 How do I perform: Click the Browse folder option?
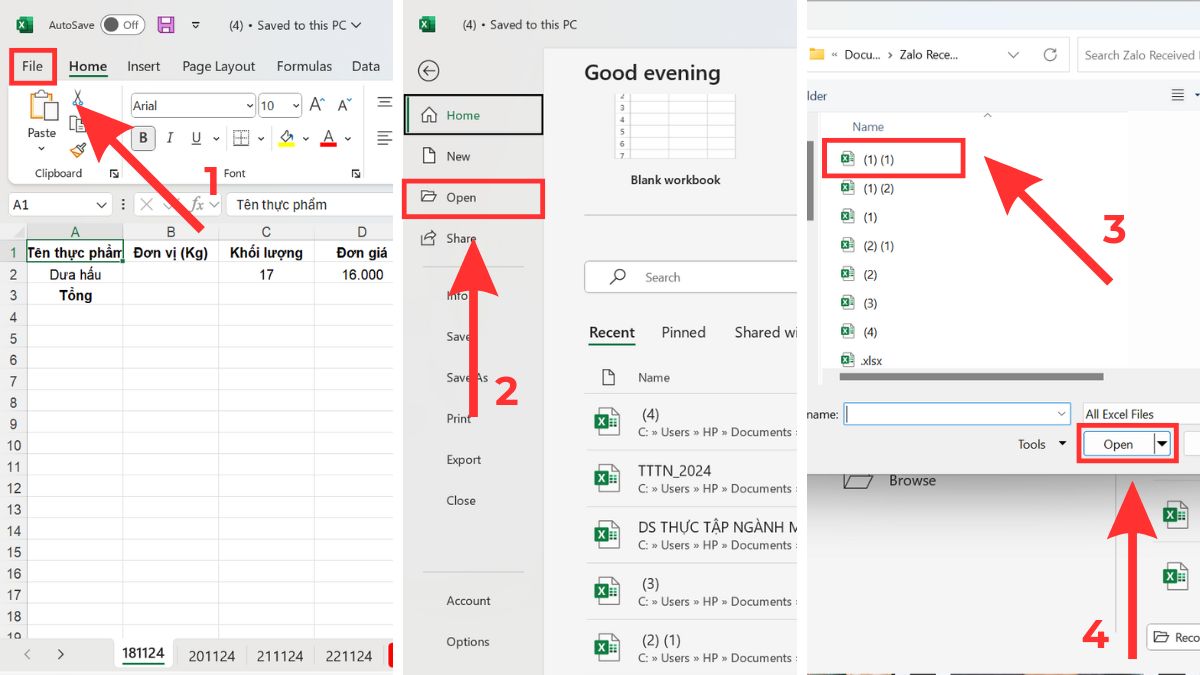pos(890,481)
